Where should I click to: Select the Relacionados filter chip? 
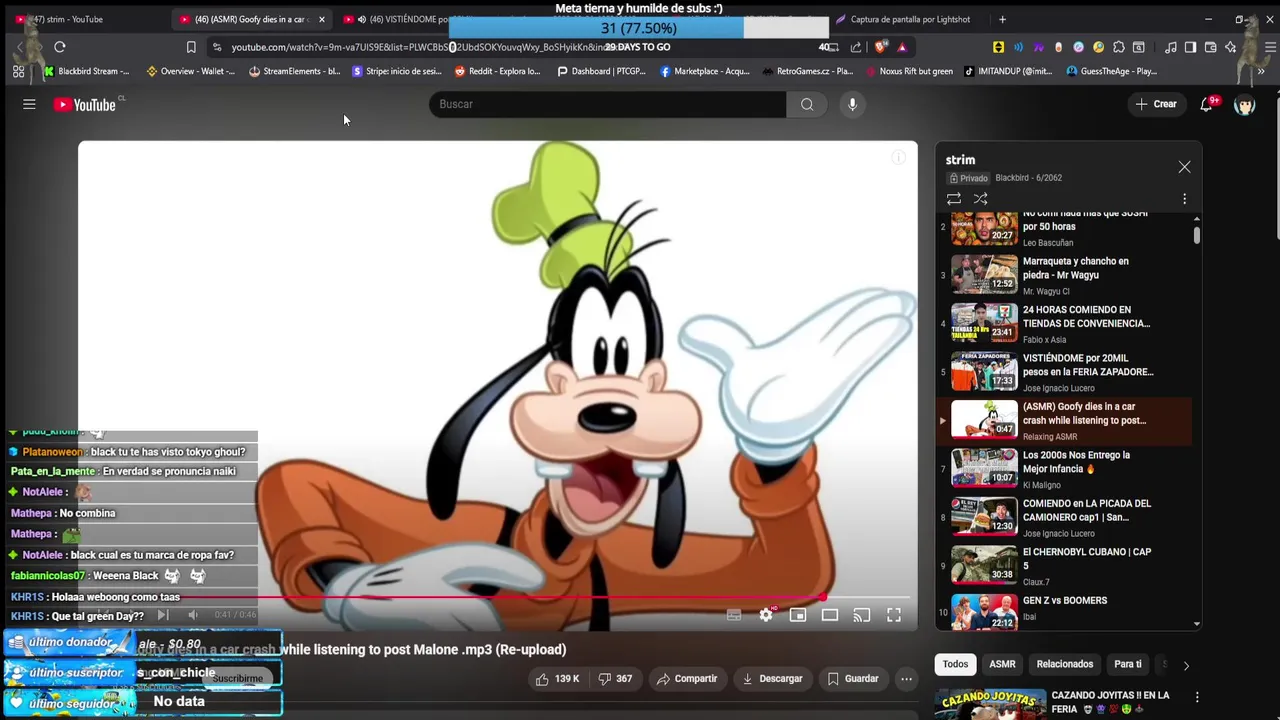coord(1065,664)
